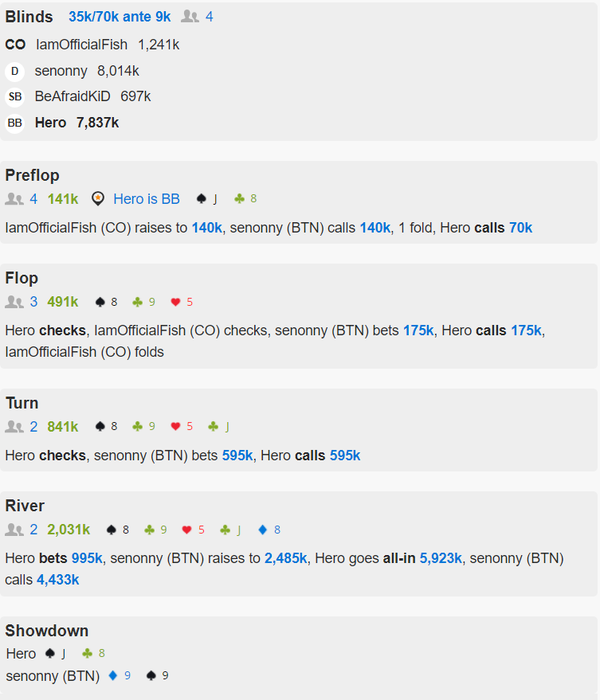Select the senonny player name in Blinds
The width and height of the screenshot is (600, 700).
pyautogui.click(x=61, y=71)
